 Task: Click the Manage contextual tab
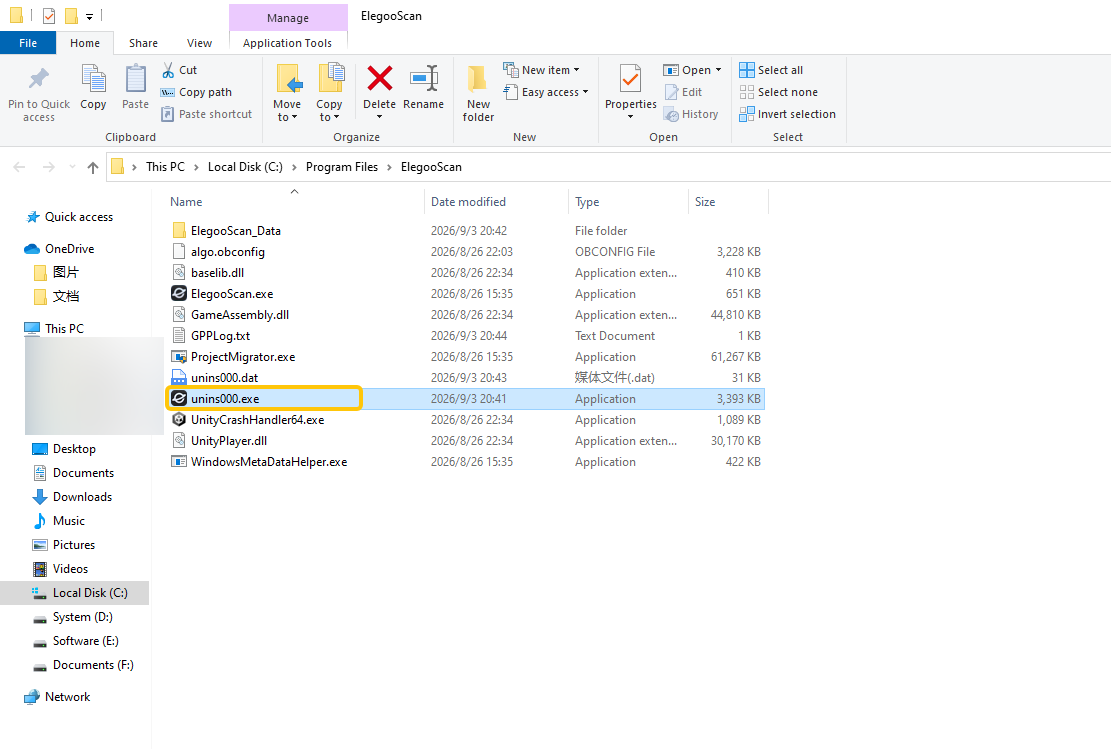pyautogui.click(x=288, y=18)
